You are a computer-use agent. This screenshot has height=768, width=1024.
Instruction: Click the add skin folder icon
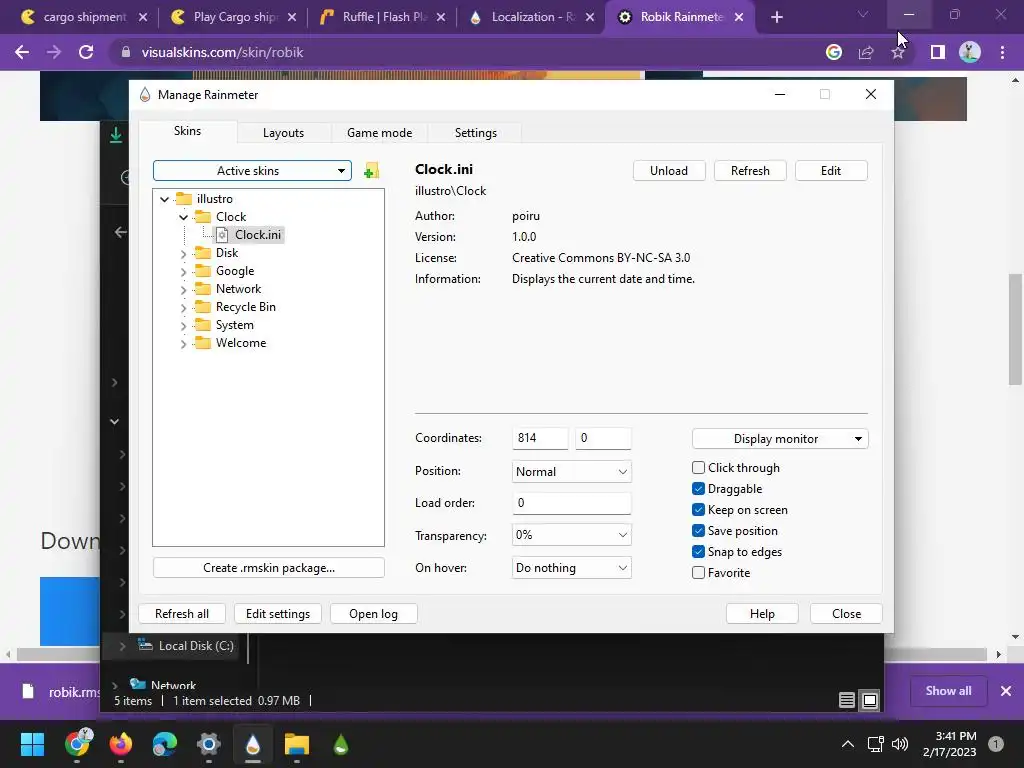click(x=371, y=171)
